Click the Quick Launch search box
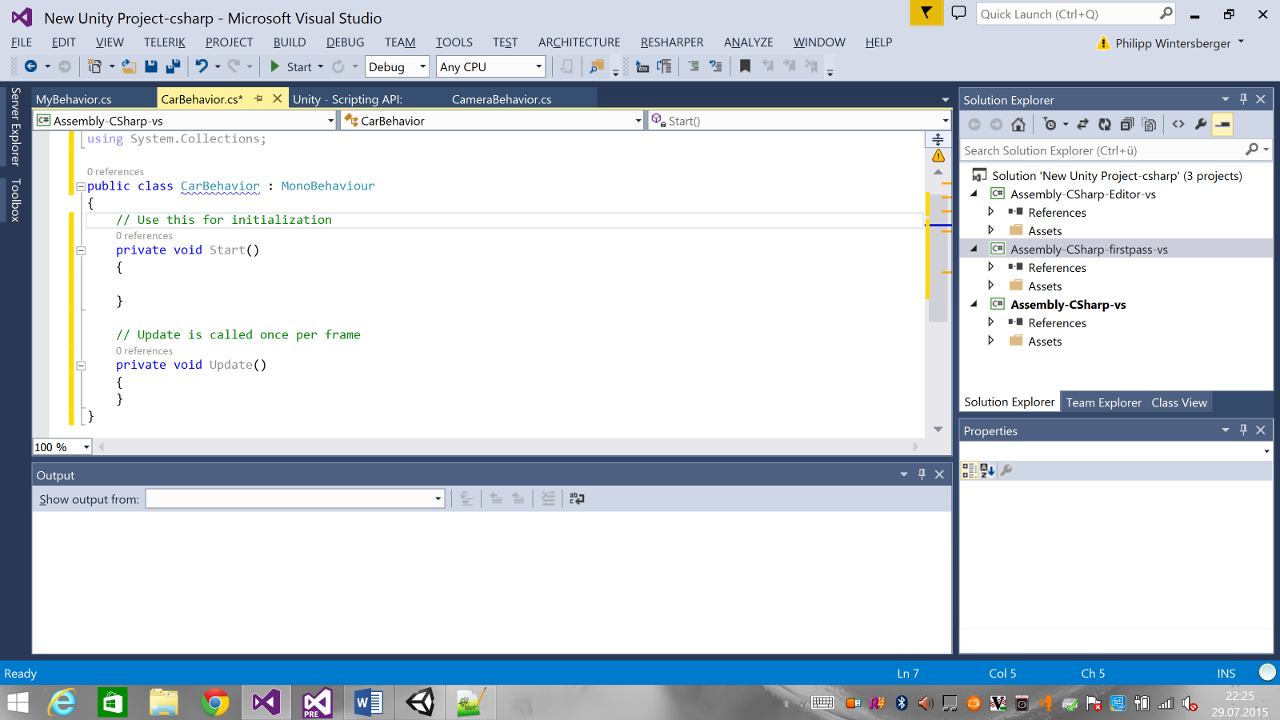Viewport: 1280px width, 720px height. pyautogui.click(x=1066, y=14)
